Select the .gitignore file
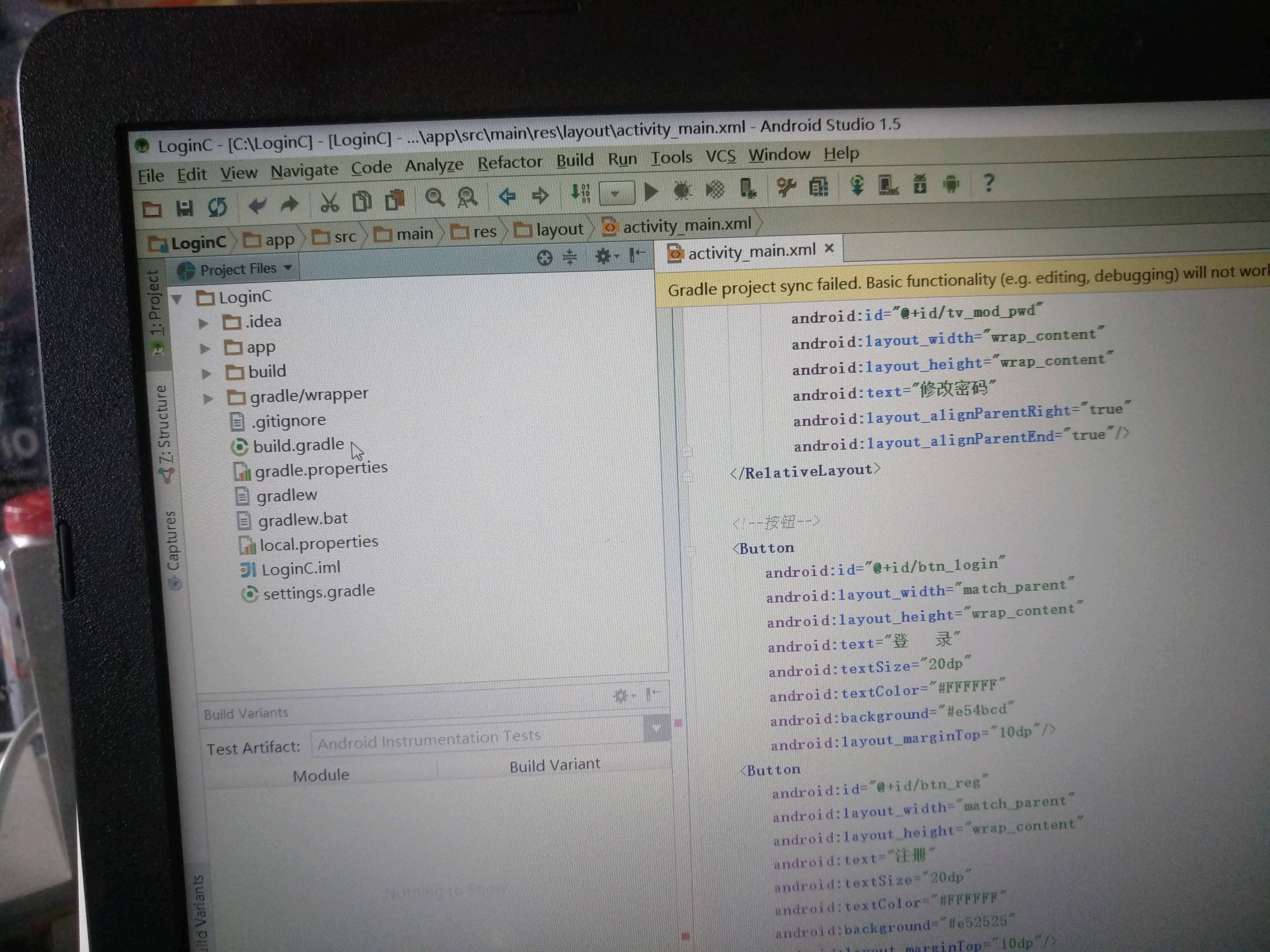The width and height of the screenshot is (1270, 952). point(278,421)
